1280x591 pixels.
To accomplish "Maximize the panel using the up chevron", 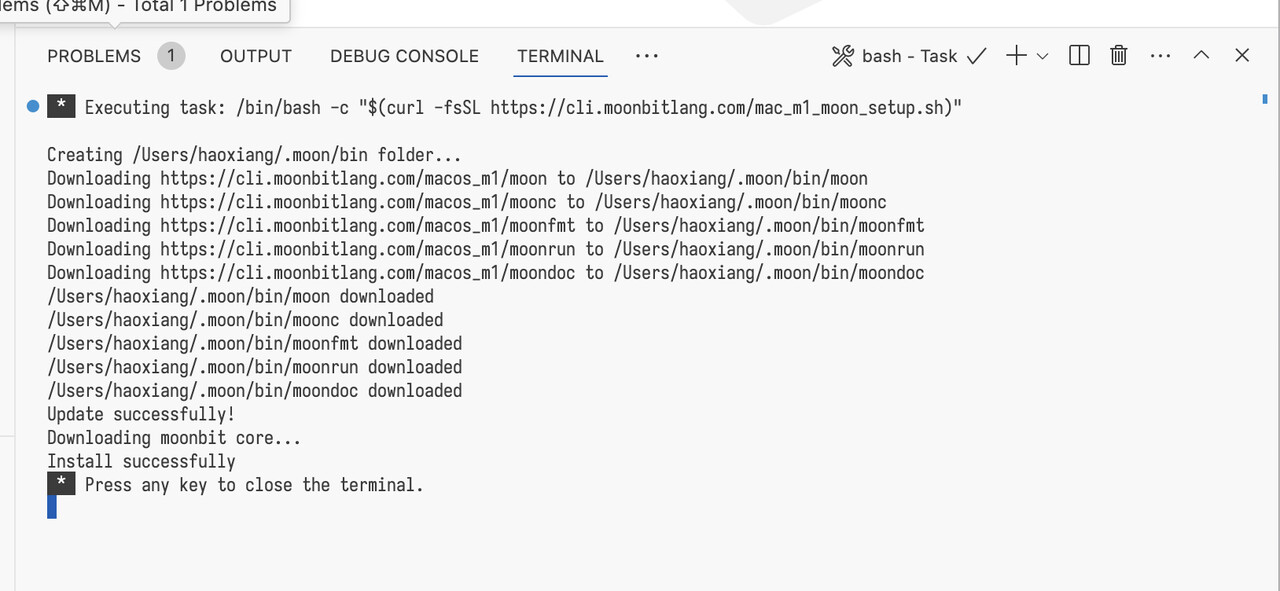I will pos(1201,56).
